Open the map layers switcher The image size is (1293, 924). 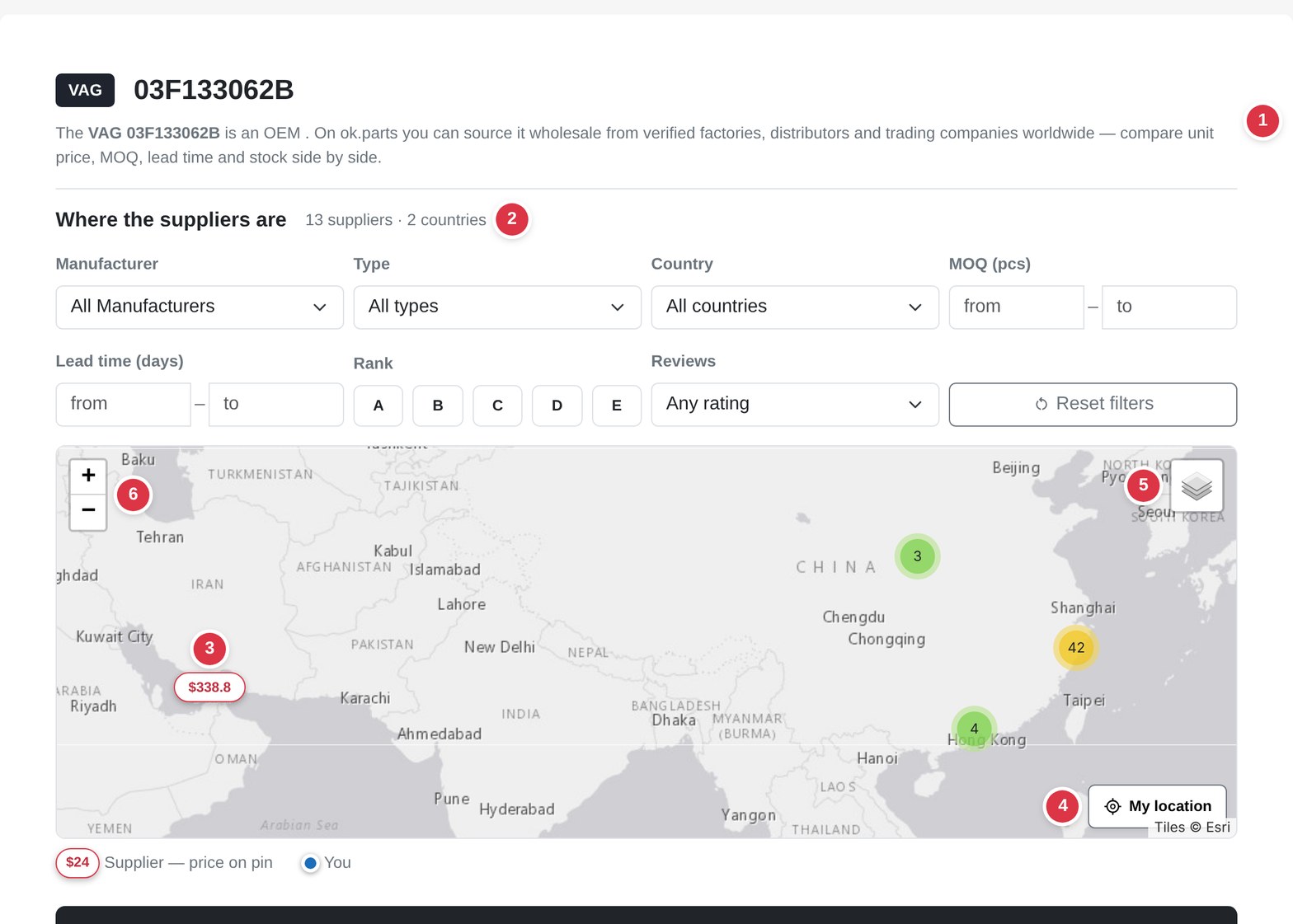click(x=1197, y=486)
